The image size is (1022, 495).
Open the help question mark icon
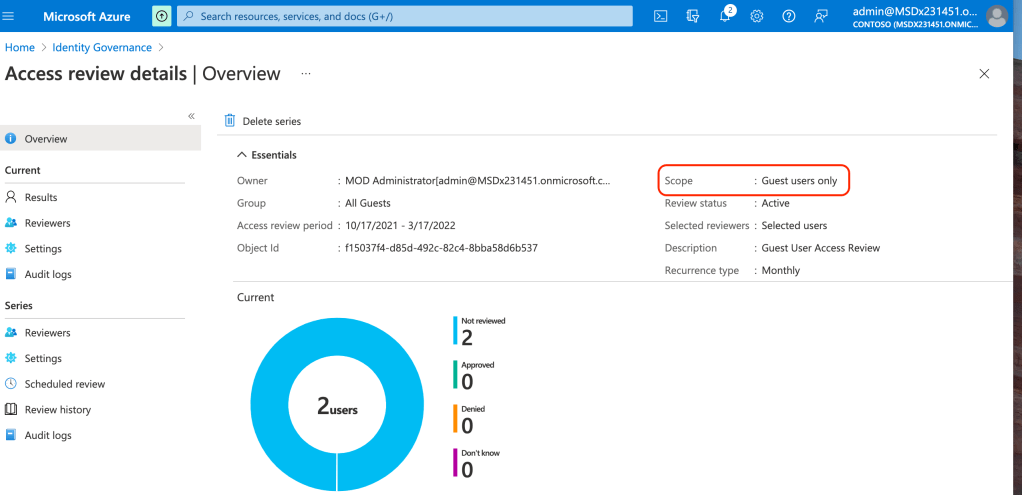tap(789, 16)
